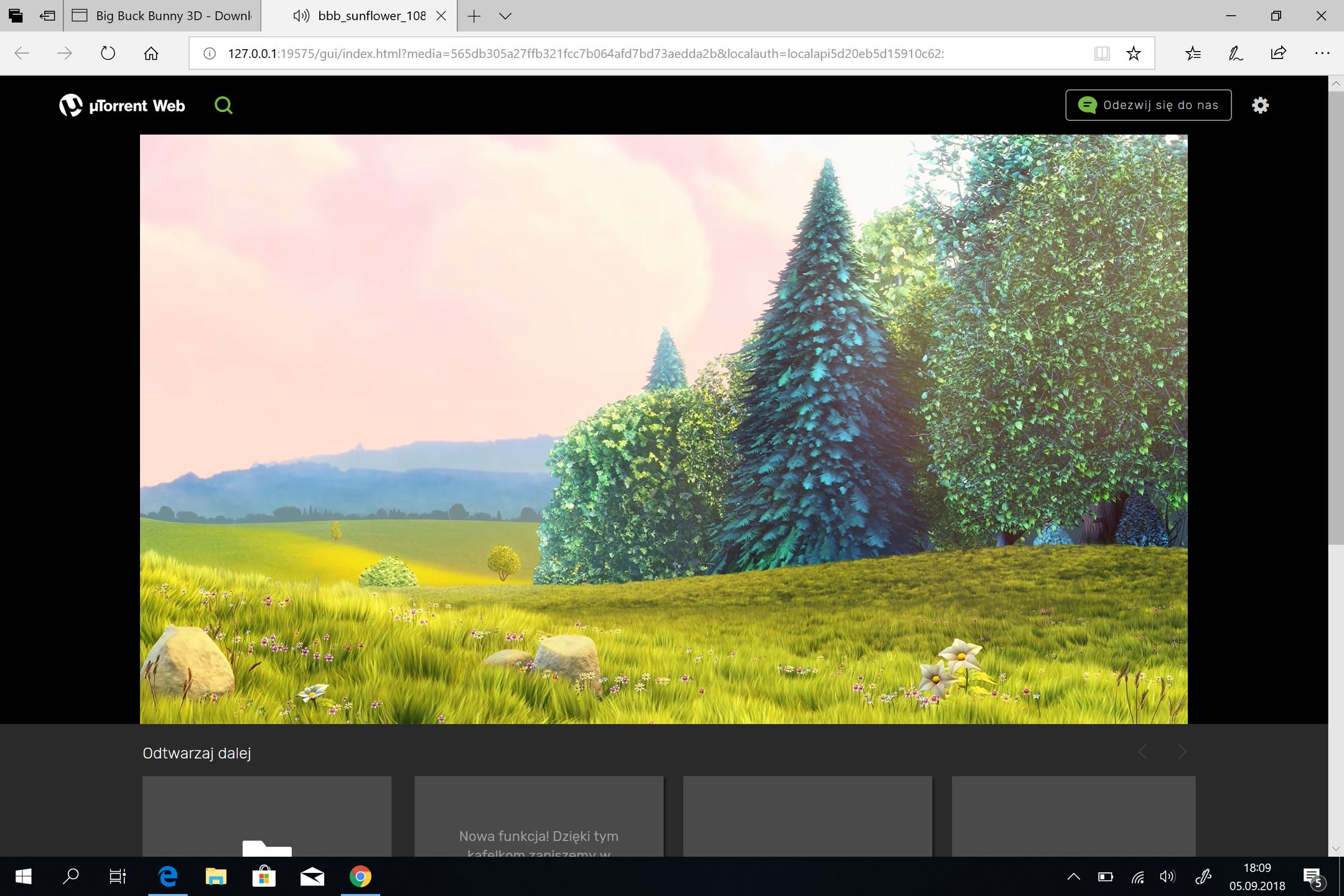Refresh the current page

click(x=108, y=54)
